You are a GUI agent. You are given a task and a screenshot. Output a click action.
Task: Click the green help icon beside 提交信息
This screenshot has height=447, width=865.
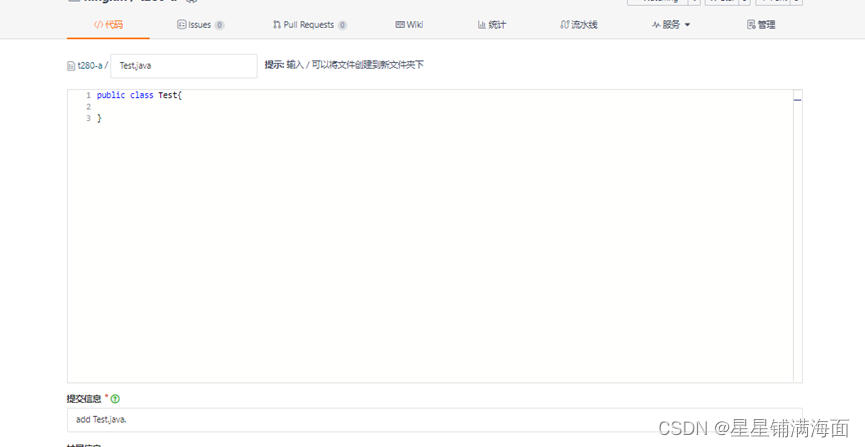pos(115,399)
